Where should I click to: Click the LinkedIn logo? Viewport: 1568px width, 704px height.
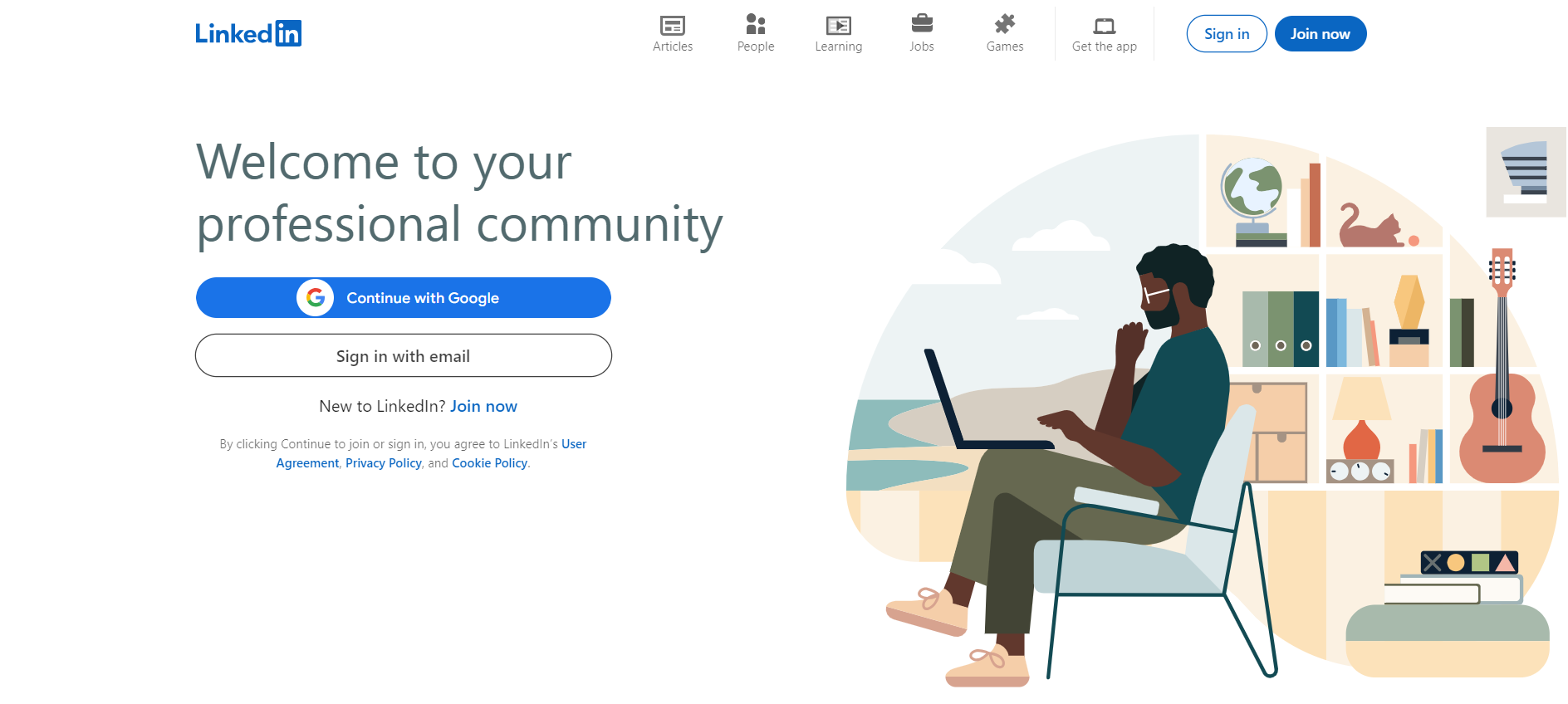point(248,33)
